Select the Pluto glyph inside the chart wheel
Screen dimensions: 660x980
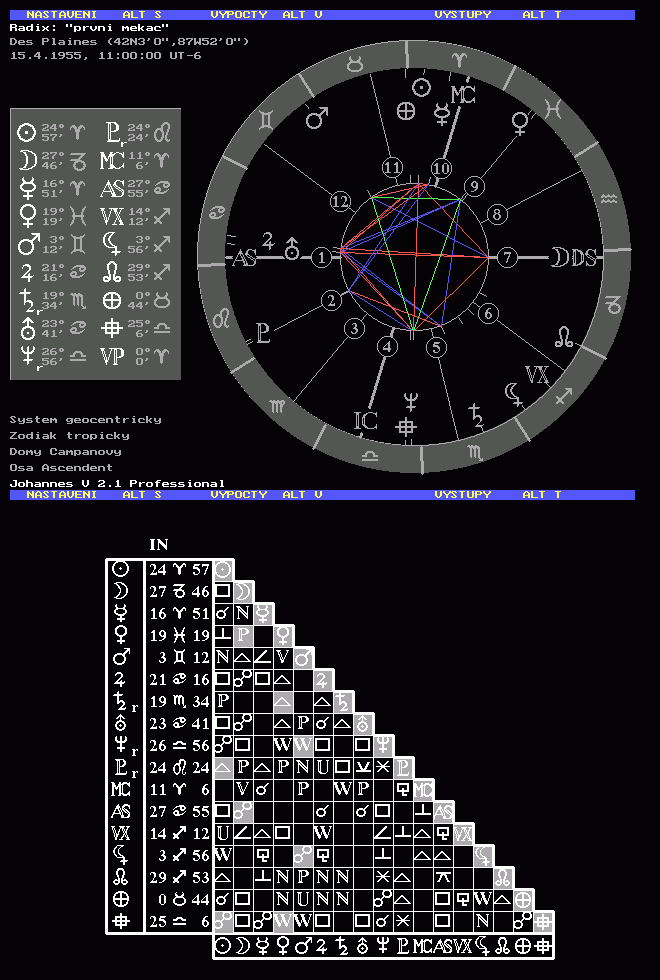tap(263, 331)
